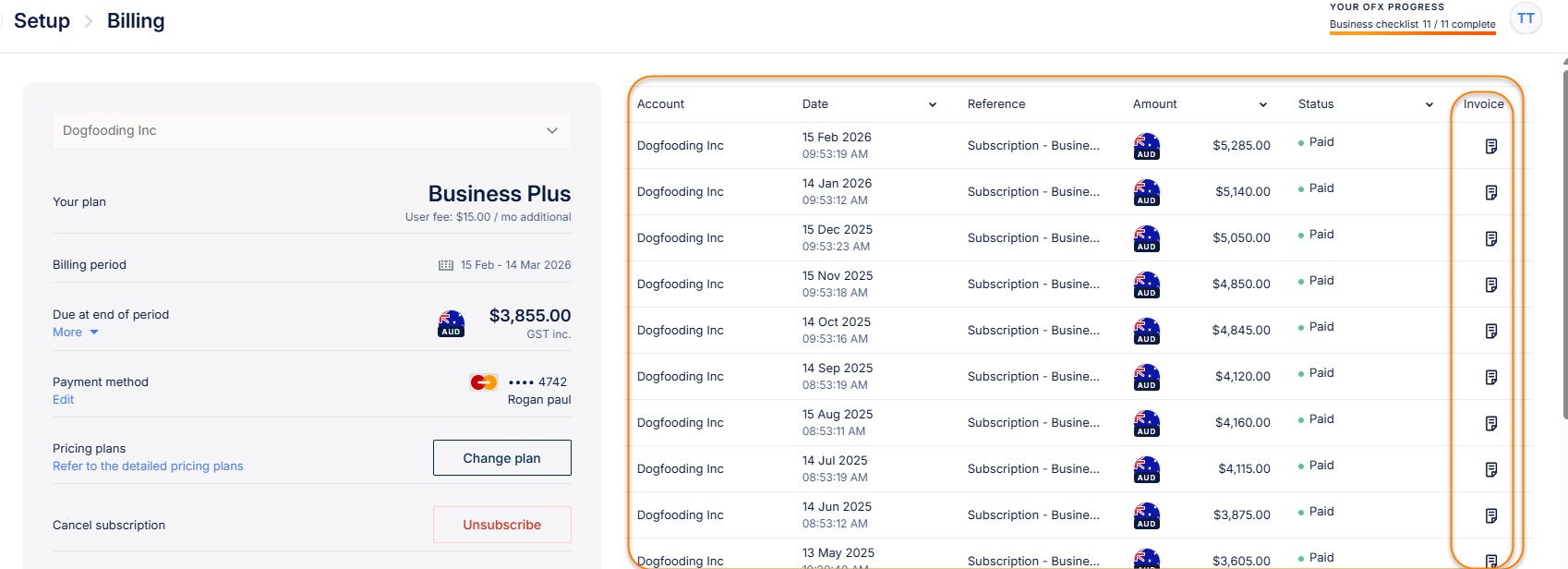Download the 15 Dec 2025 invoice
Image resolution: width=1568 pixels, height=569 pixels.
pyautogui.click(x=1490, y=238)
